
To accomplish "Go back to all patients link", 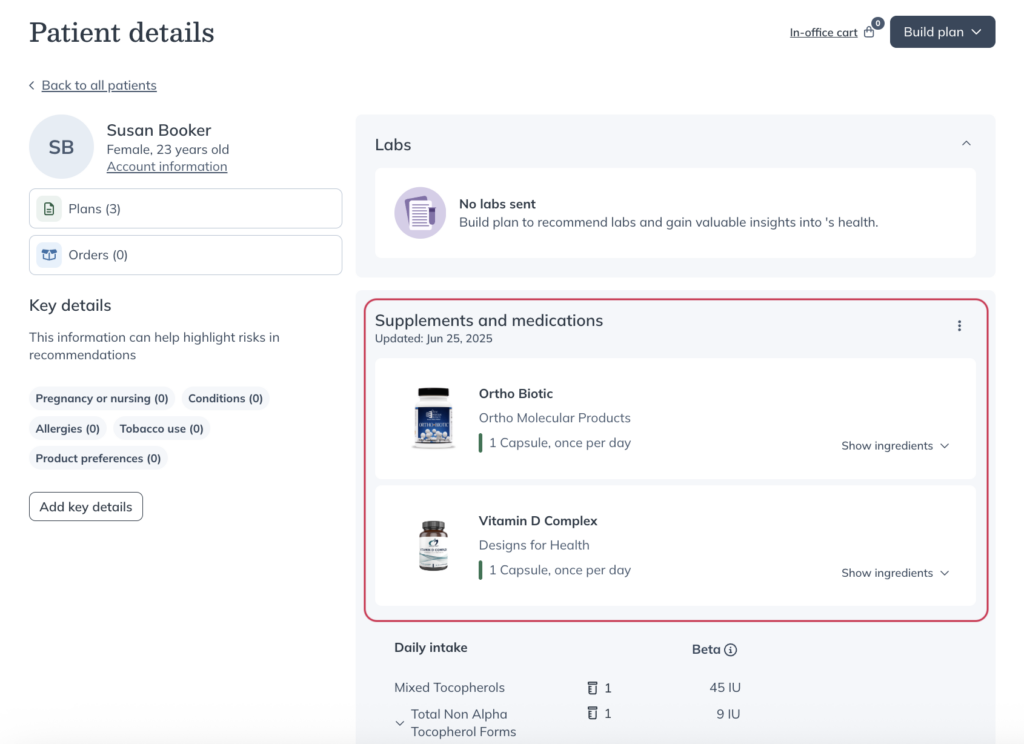I will (99, 86).
